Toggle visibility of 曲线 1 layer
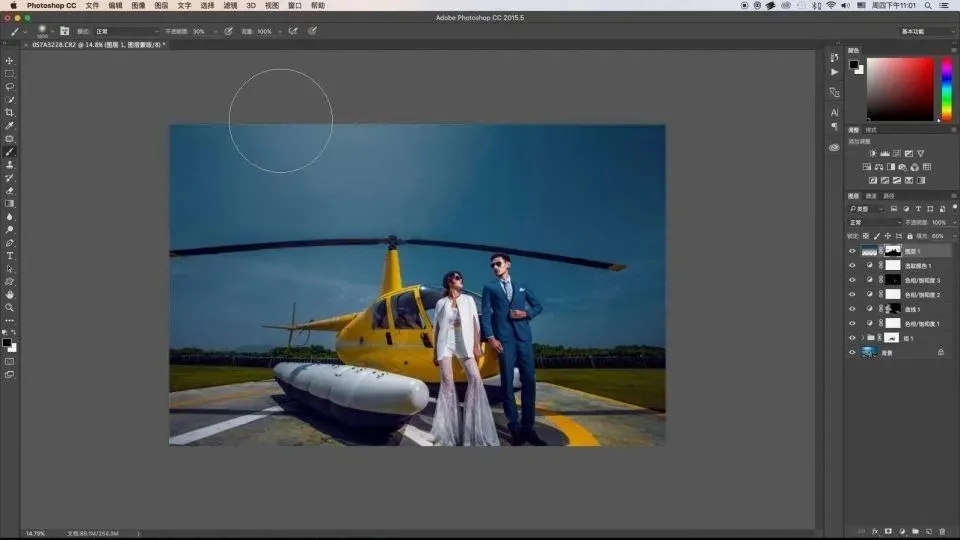Viewport: 960px width, 540px height. (x=852, y=309)
